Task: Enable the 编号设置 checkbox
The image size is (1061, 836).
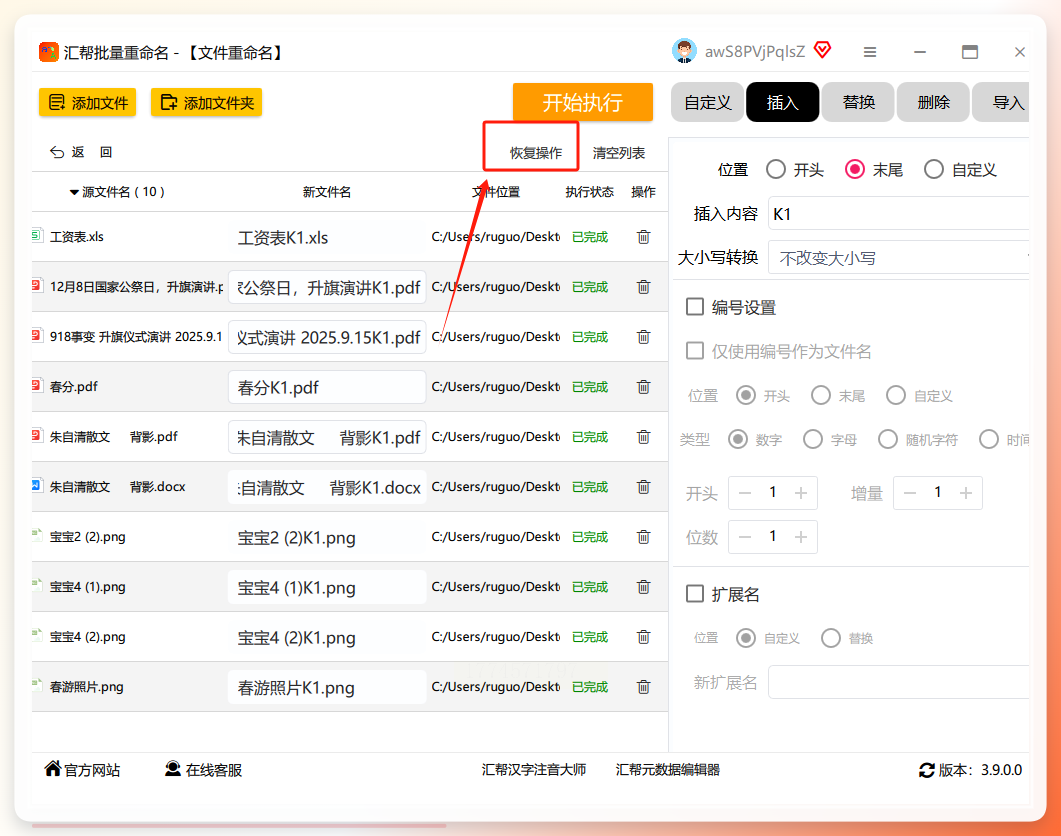Action: [695, 307]
